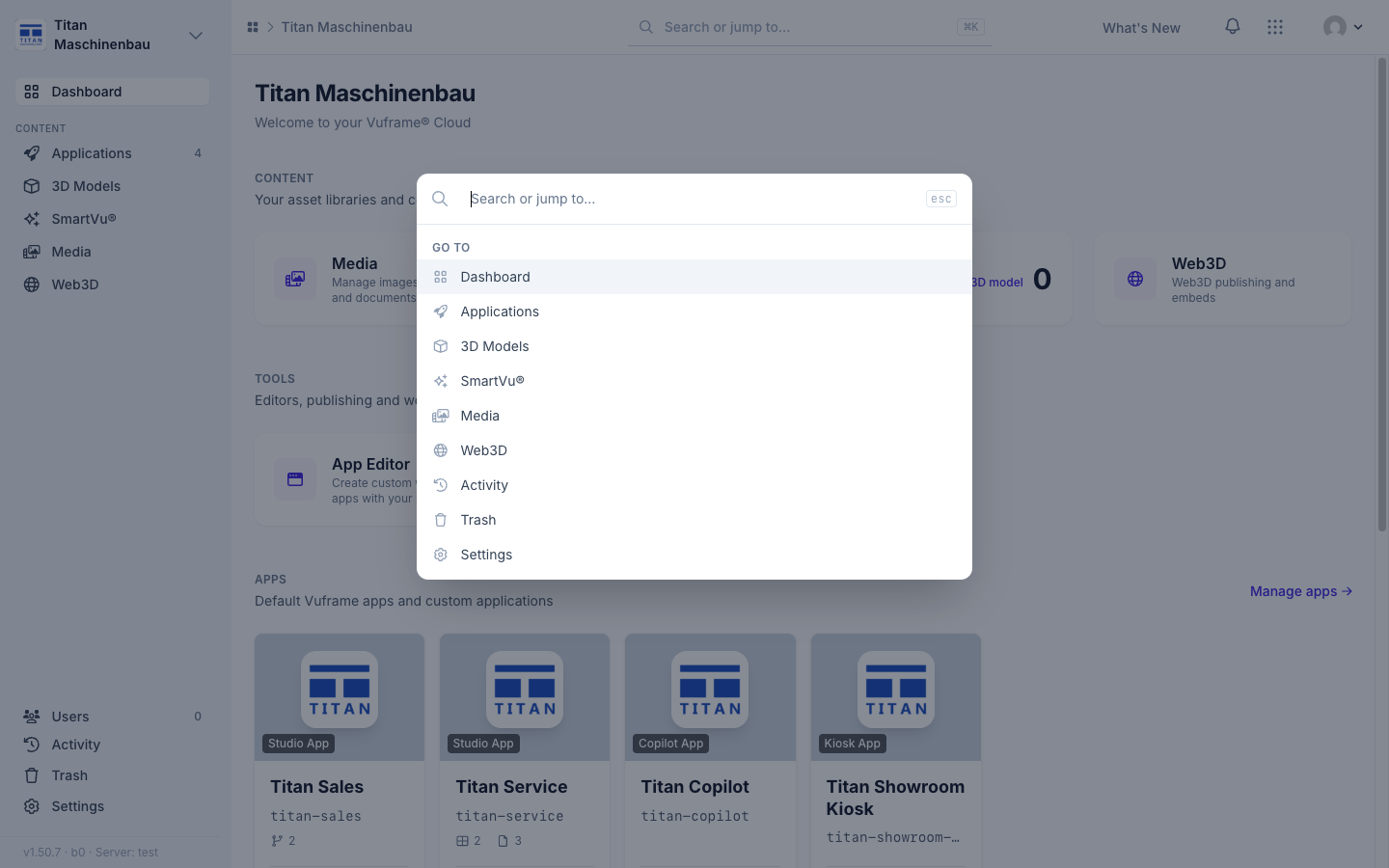Open the Titan Copilot app thumbnail
This screenshot has width=1389, height=868.
coord(710,697)
